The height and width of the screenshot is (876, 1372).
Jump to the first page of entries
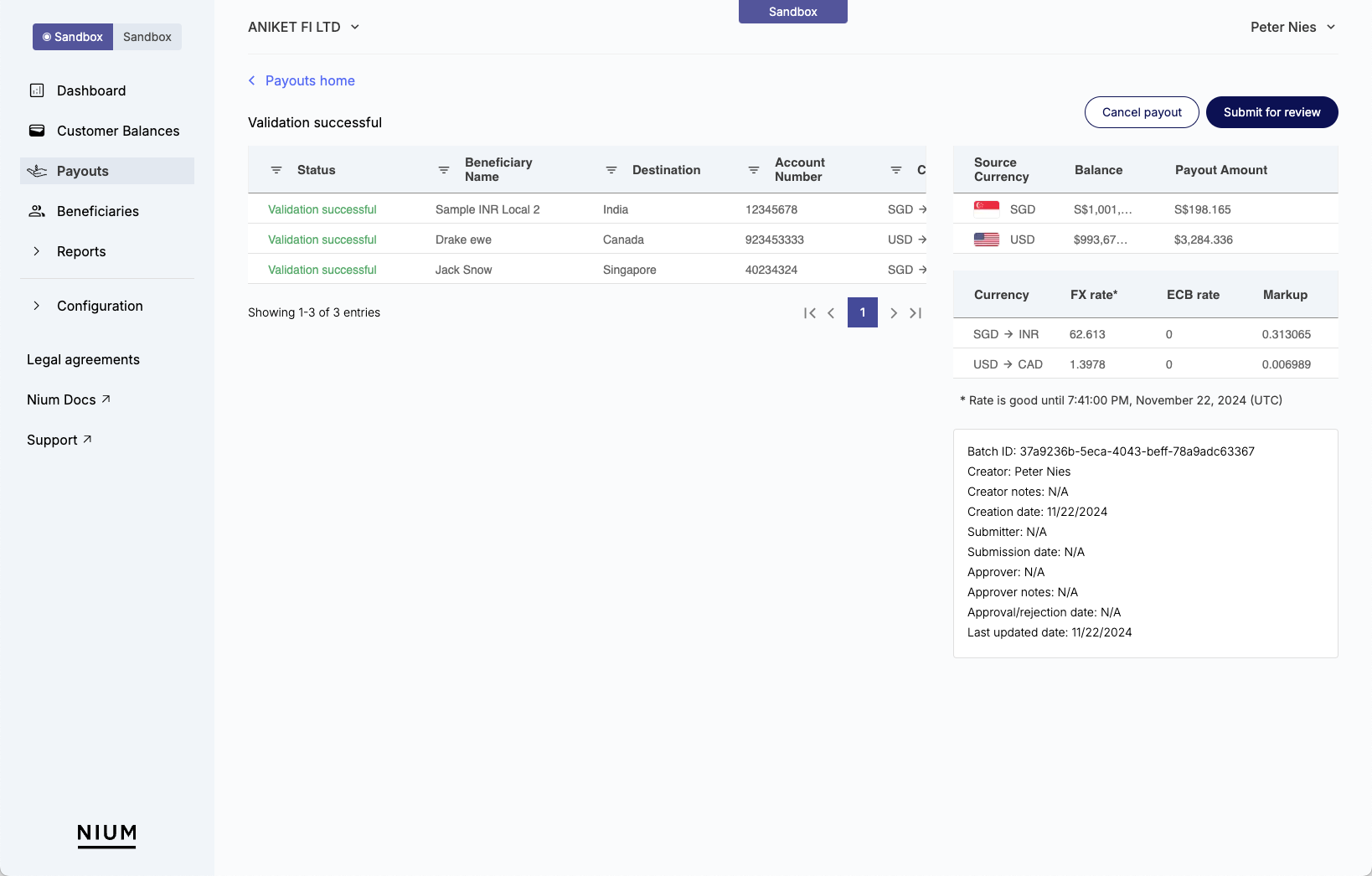pyautogui.click(x=809, y=312)
